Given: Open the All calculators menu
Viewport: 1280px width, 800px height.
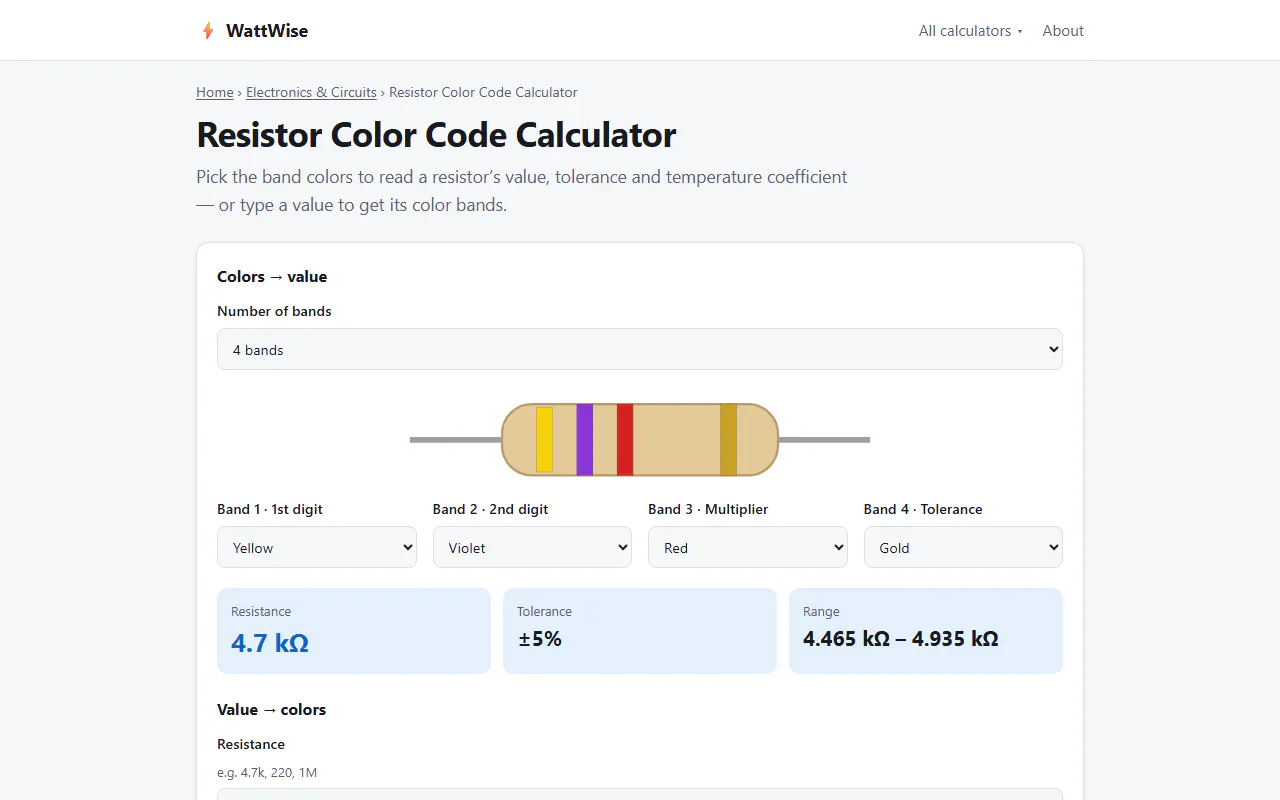Looking at the screenshot, I should pyautogui.click(x=971, y=31).
